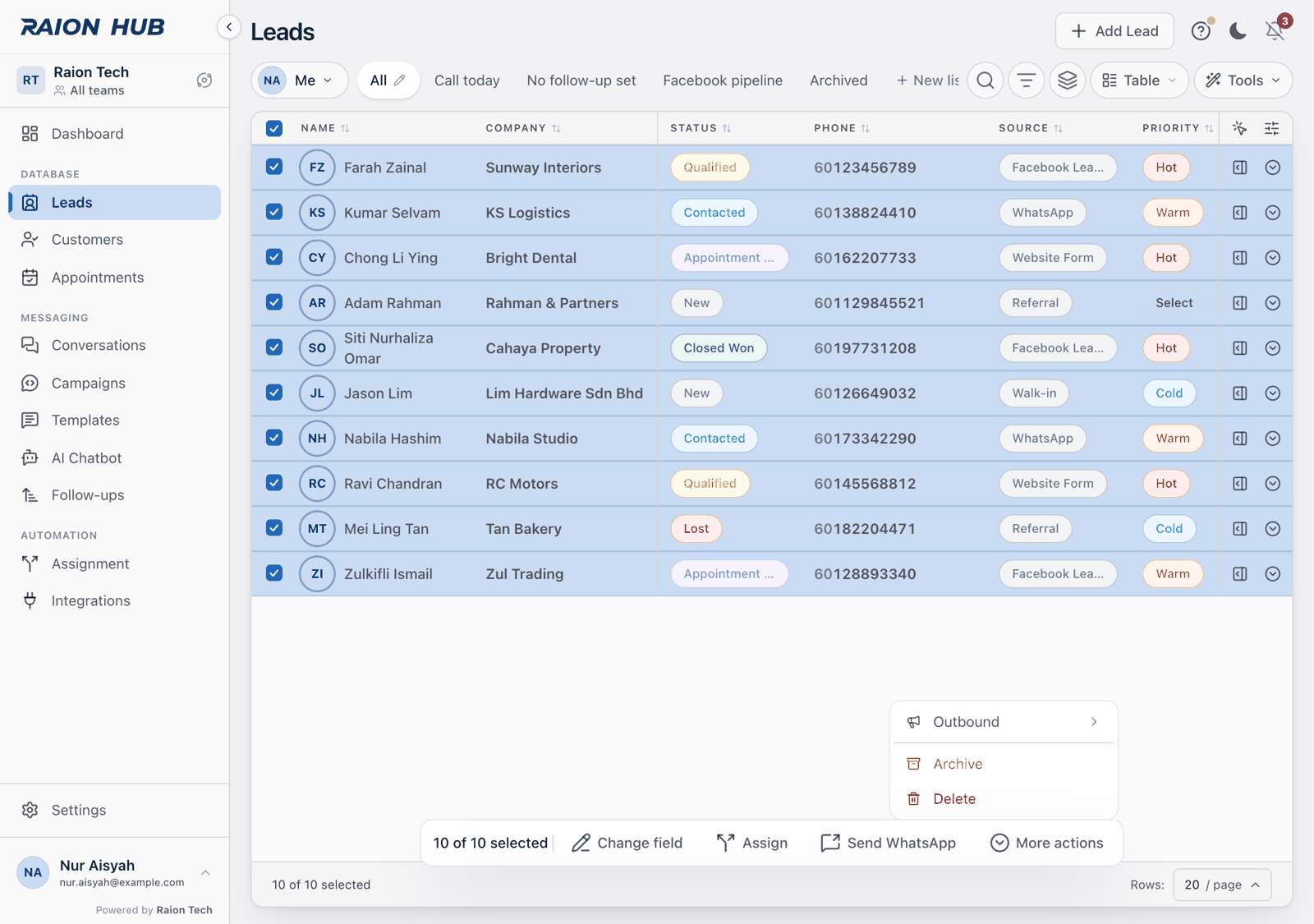Open the rows per page dropdown
This screenshot has width=1314, height=924.
click(1222, 885)
